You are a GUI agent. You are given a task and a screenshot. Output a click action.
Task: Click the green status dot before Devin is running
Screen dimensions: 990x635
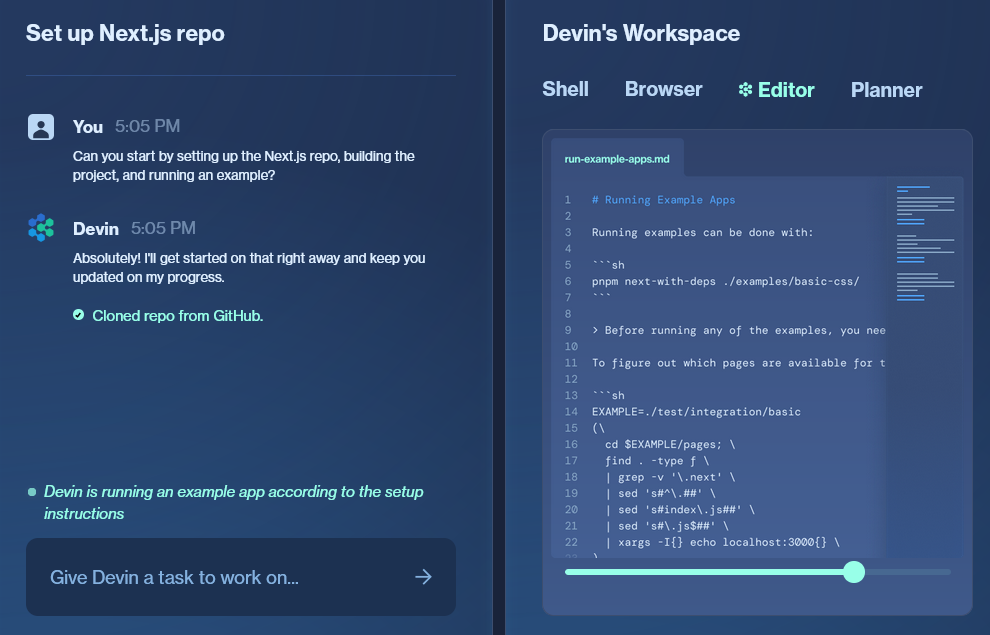(32, 492)
